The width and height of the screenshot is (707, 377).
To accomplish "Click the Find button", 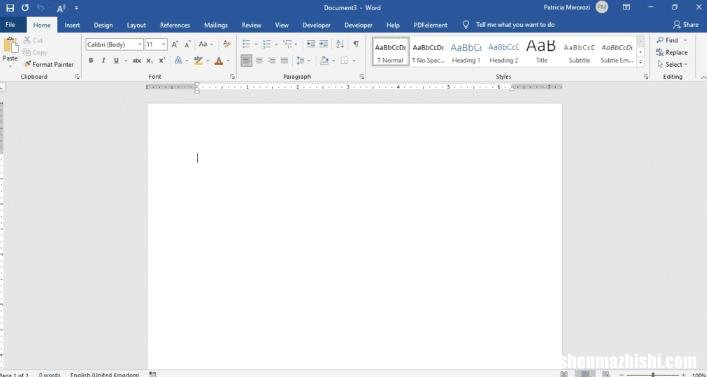I will (x=672, y=40).
